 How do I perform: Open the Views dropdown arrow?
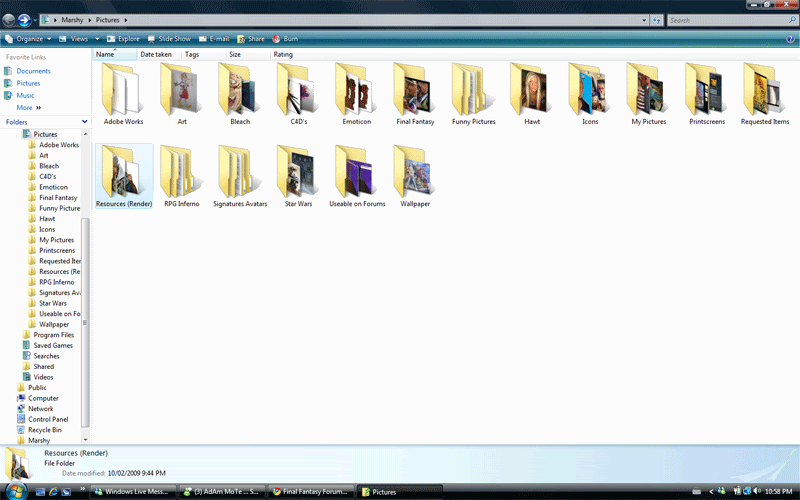pyautogui.click(x=97, y=39)
